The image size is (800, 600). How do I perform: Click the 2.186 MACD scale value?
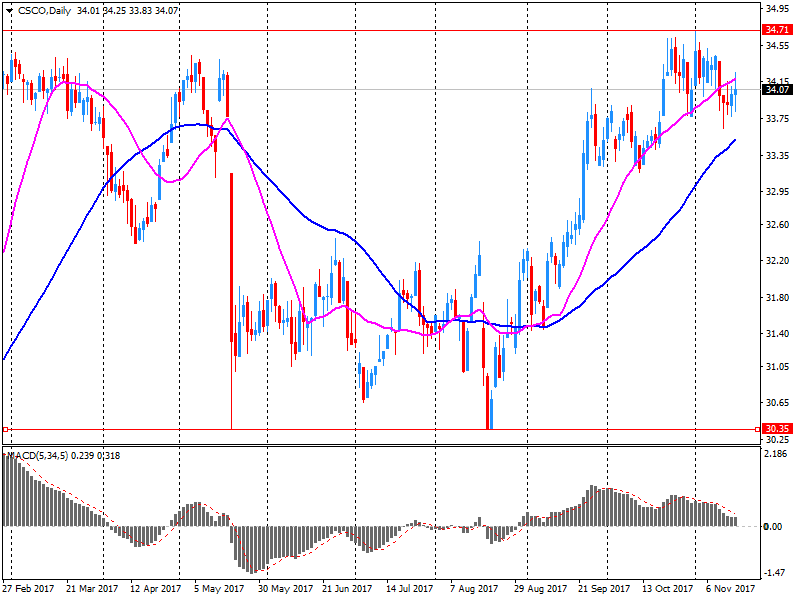click(777, 454)
